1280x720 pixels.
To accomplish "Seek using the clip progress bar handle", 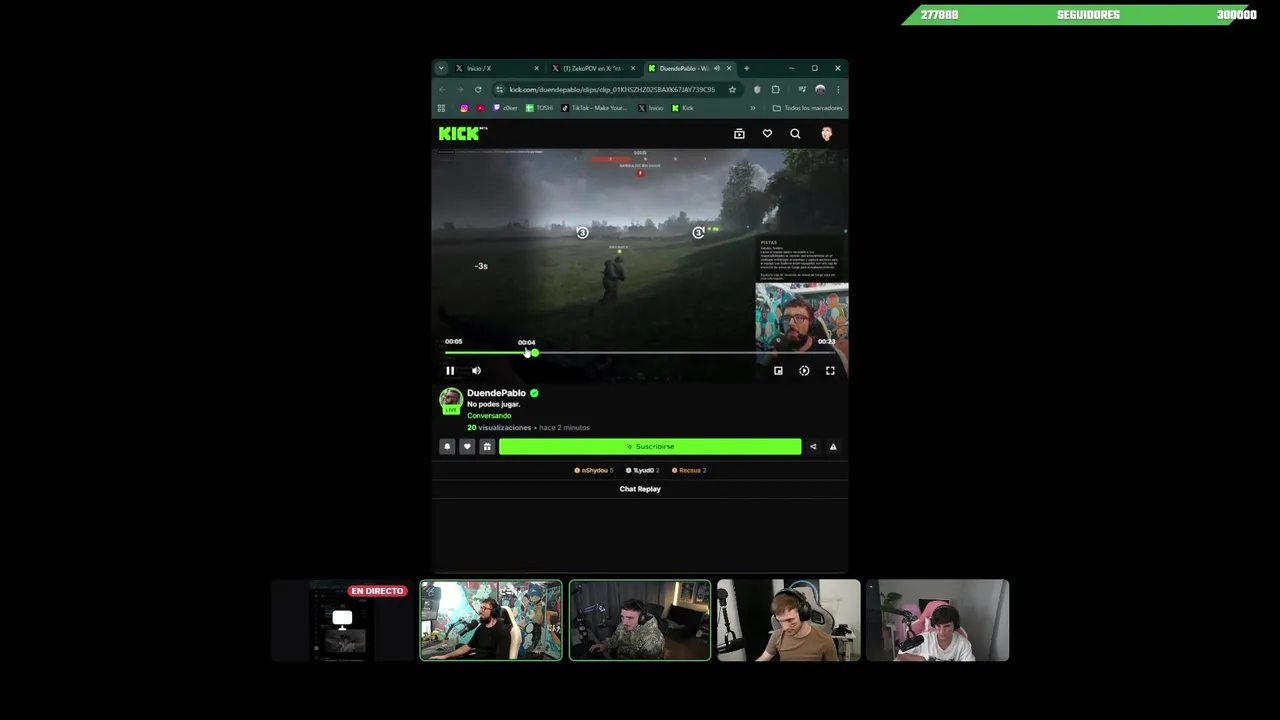I will (x=535, y=353).
